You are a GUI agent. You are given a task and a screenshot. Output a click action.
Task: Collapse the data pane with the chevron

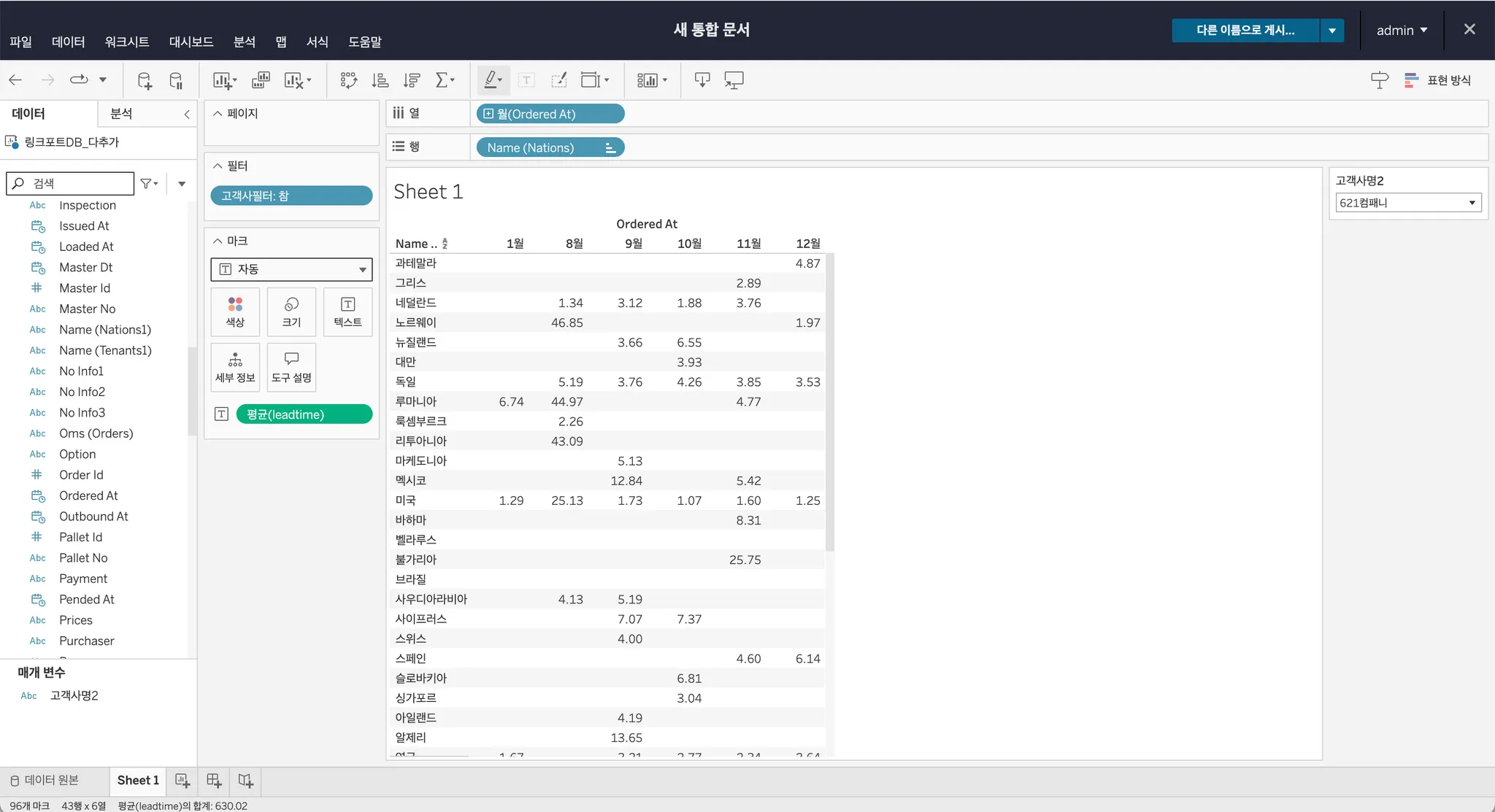point(187,114)
